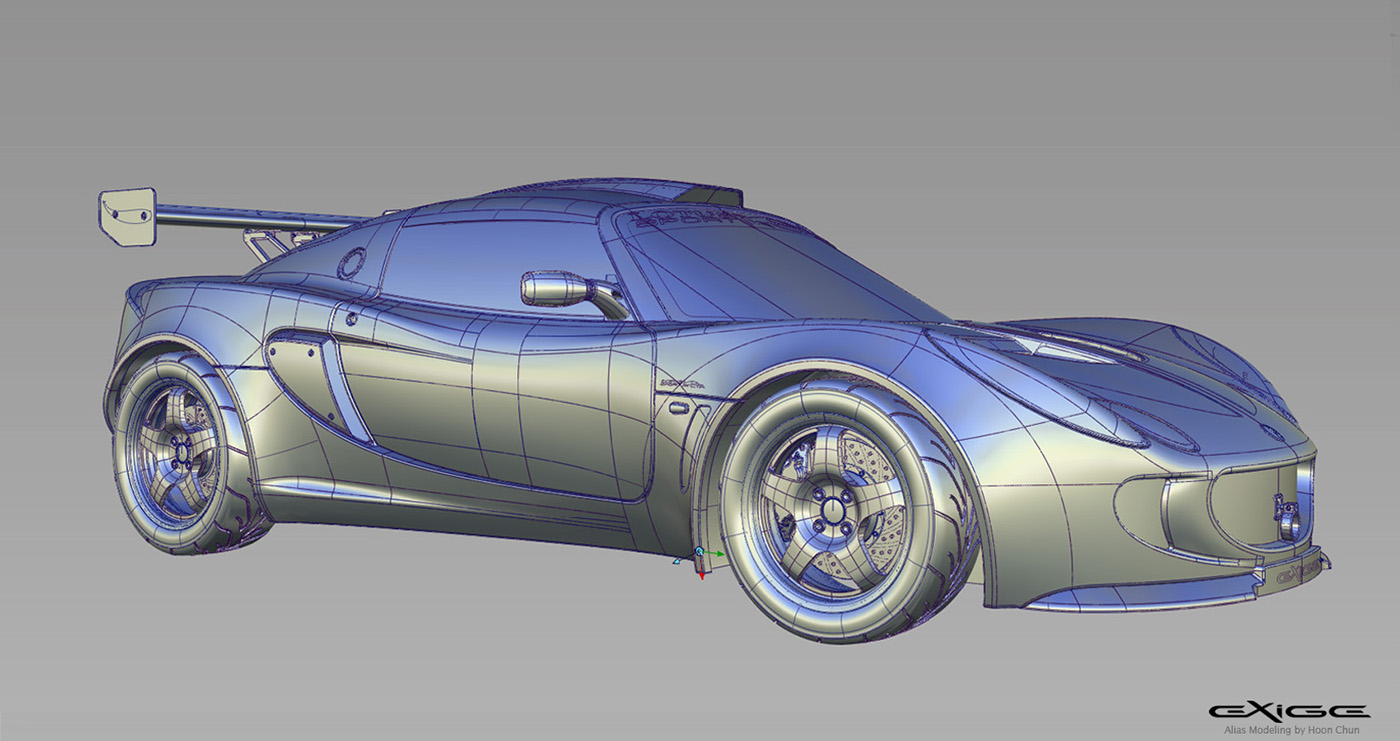Click the EXIGE logo in the bottom-right corner
1400x741 pixels.
coord(1289,710)
